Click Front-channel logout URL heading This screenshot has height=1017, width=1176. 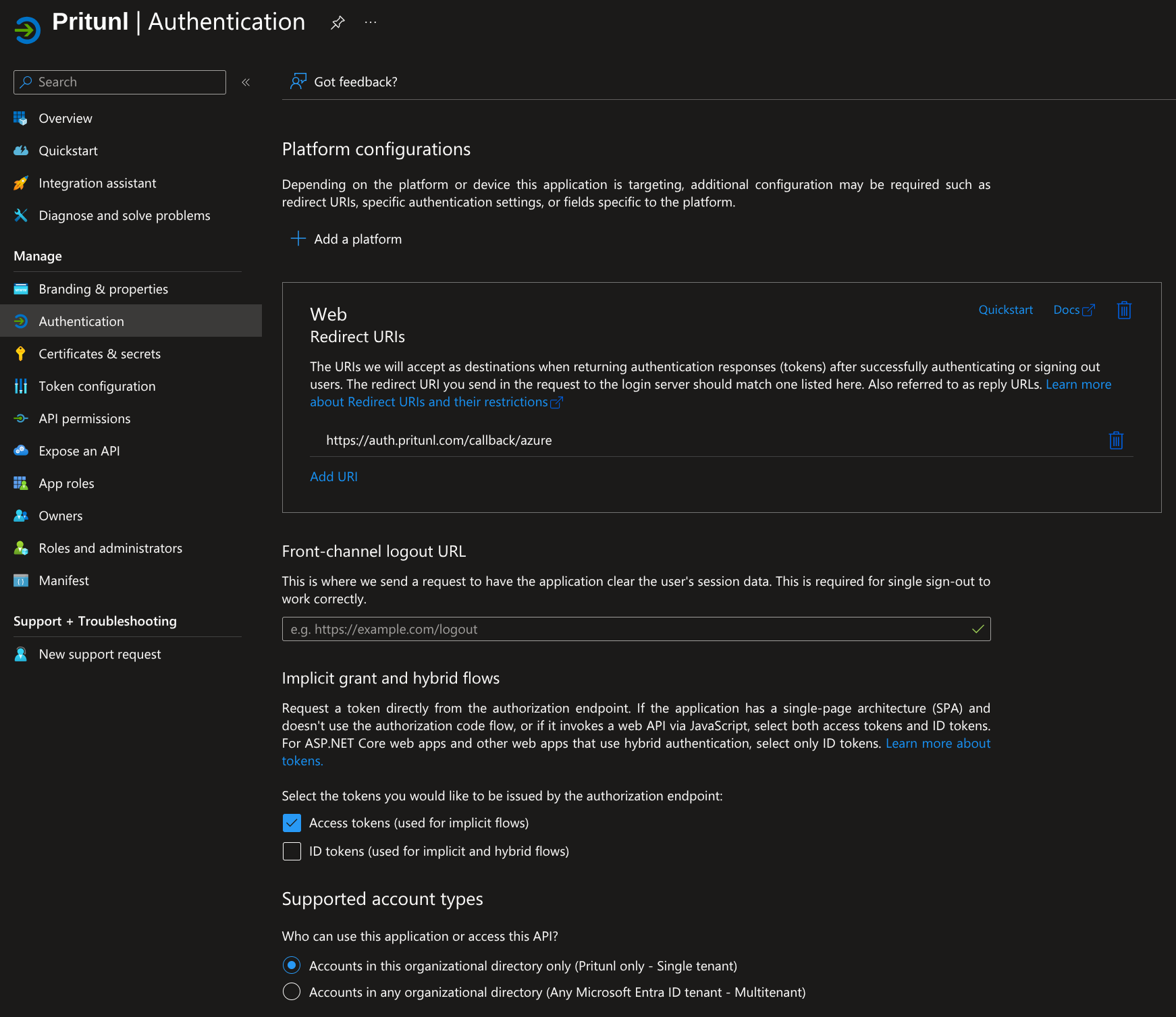coord(374,551)
